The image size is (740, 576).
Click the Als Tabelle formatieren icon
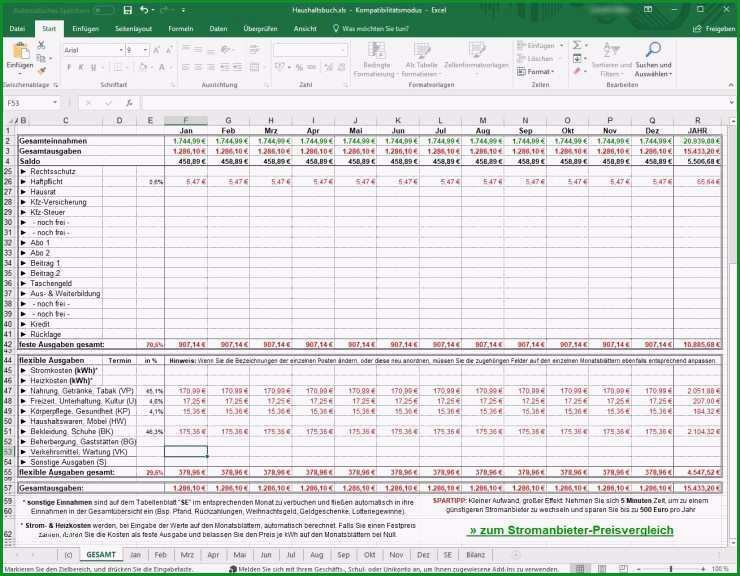click(x=421, y=50)
